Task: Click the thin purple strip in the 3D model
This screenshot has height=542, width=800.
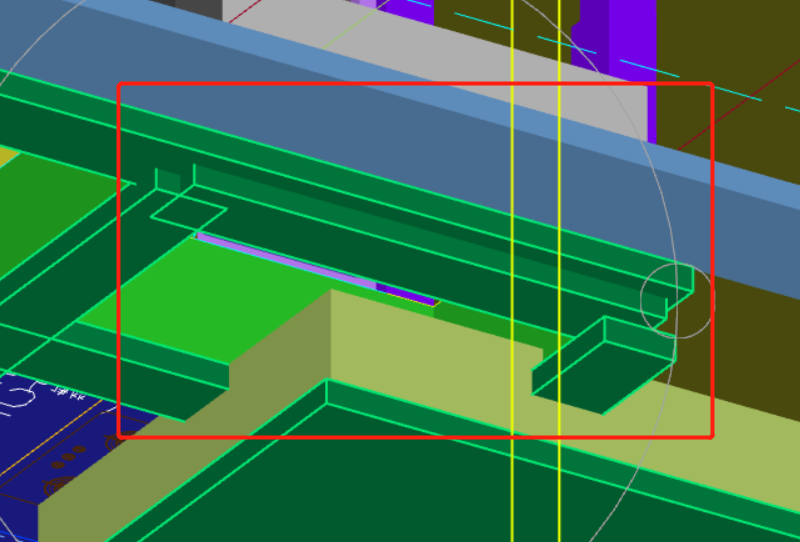Action: click(x=315, y=269)
